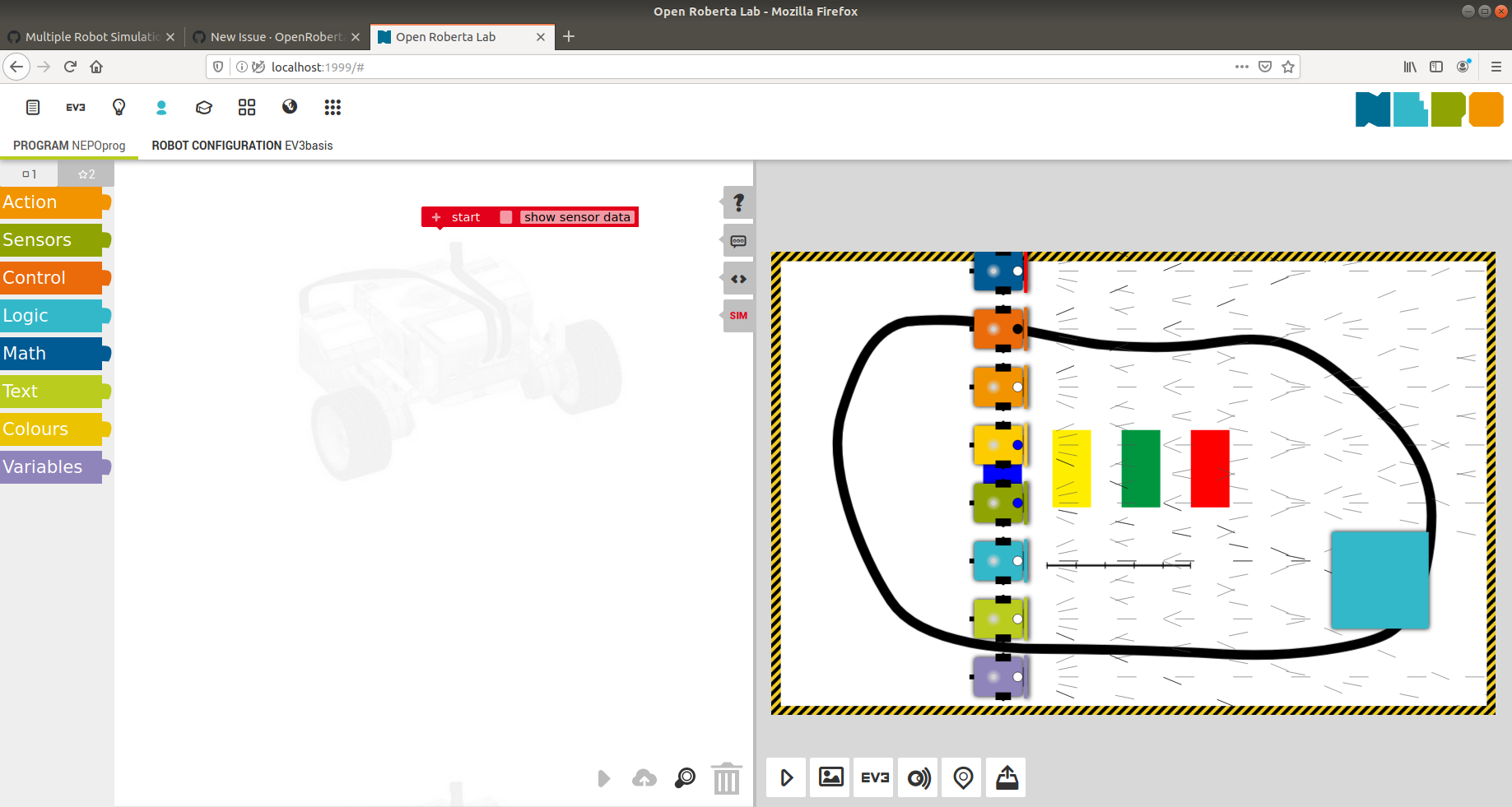Delete the program using the trash icon
This screenshot has width=1512, height=807.
coord(725,777)
